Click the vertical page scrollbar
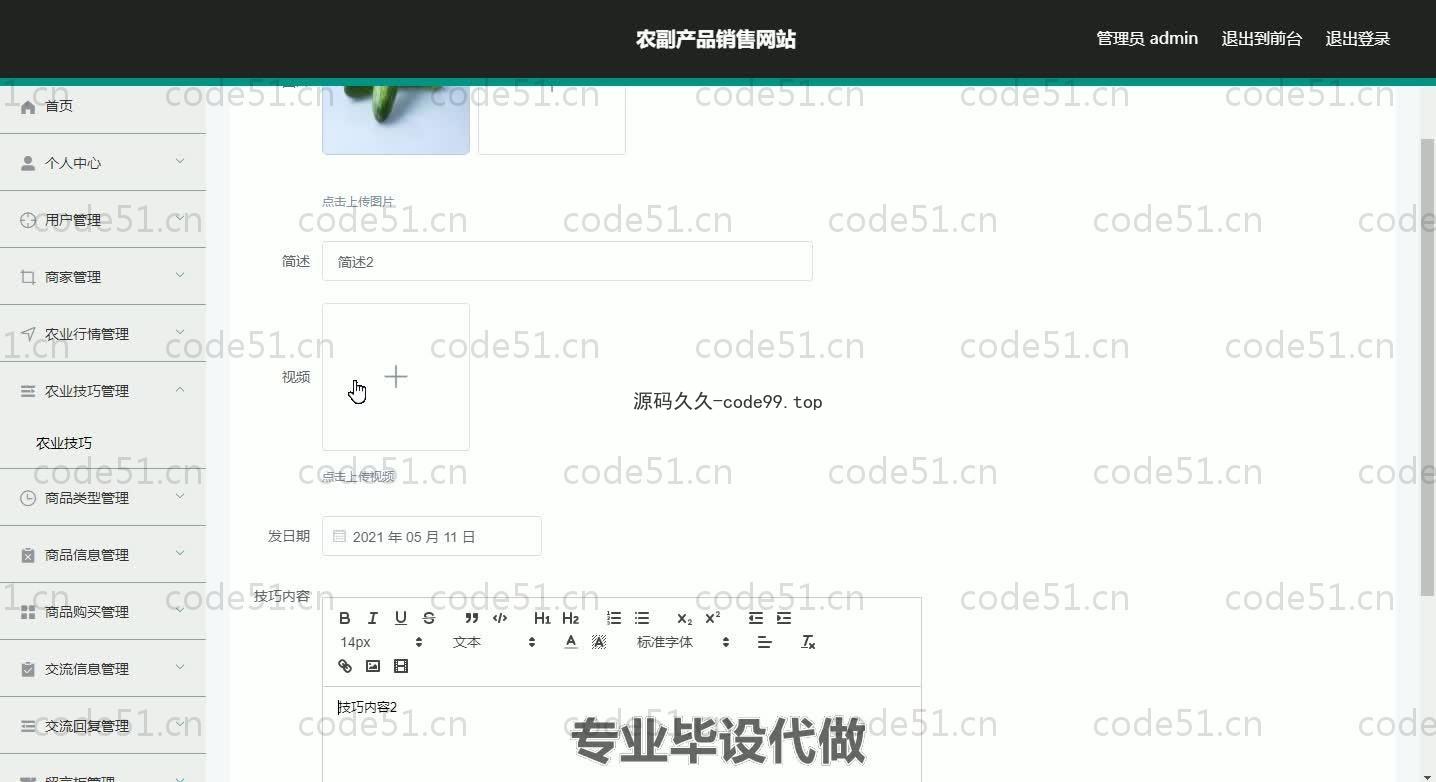Screen dimensions: 1436x782 click(1427, 367)
